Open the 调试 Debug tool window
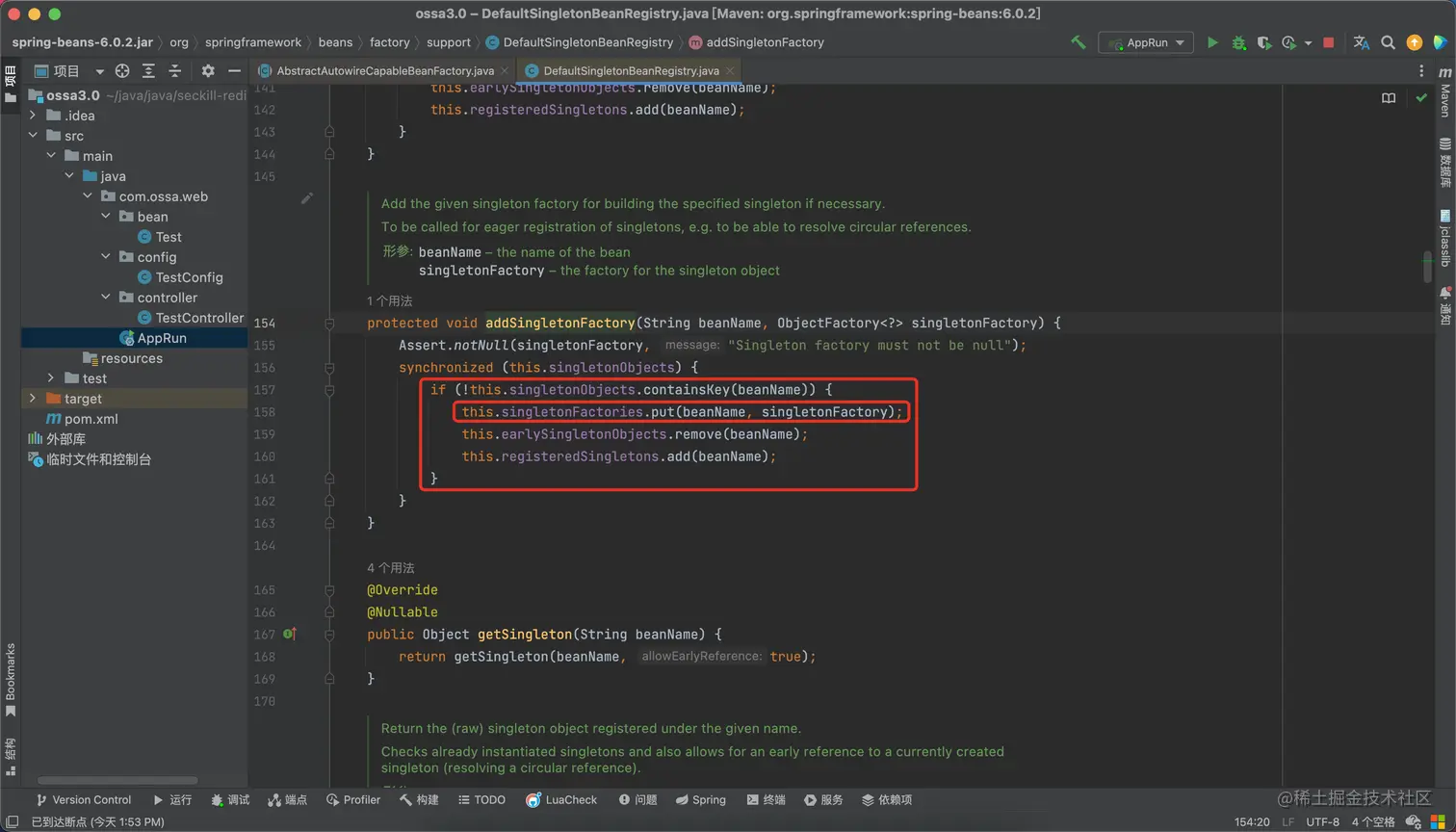 tap(230, 800)
